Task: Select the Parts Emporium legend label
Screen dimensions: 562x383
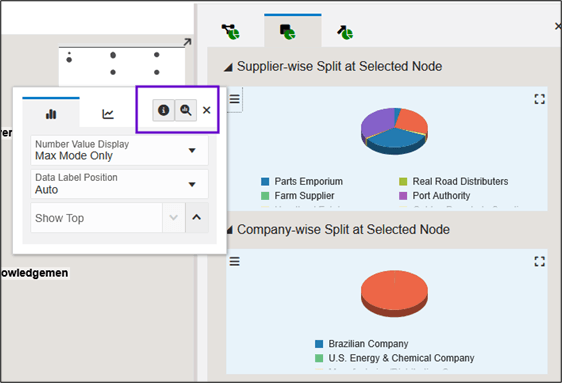Action: click(x=309, y=181)
